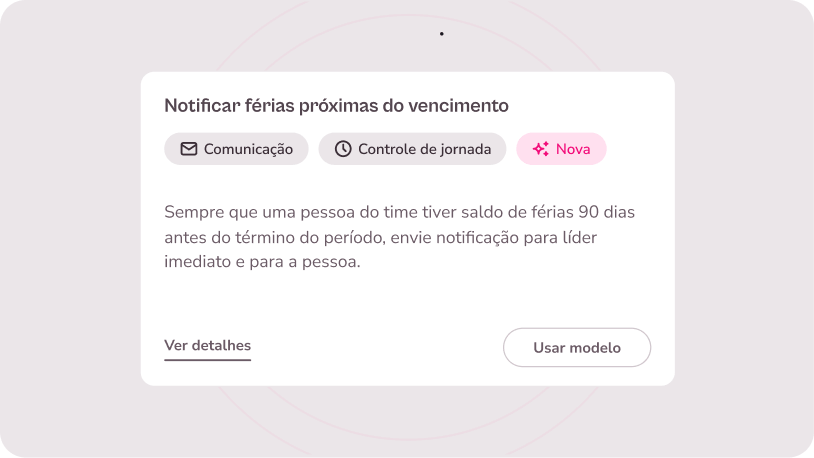Click the last description line imediato e para a pessoa
Viewport: 814px width, 458px height.
[x=262, y=263]
